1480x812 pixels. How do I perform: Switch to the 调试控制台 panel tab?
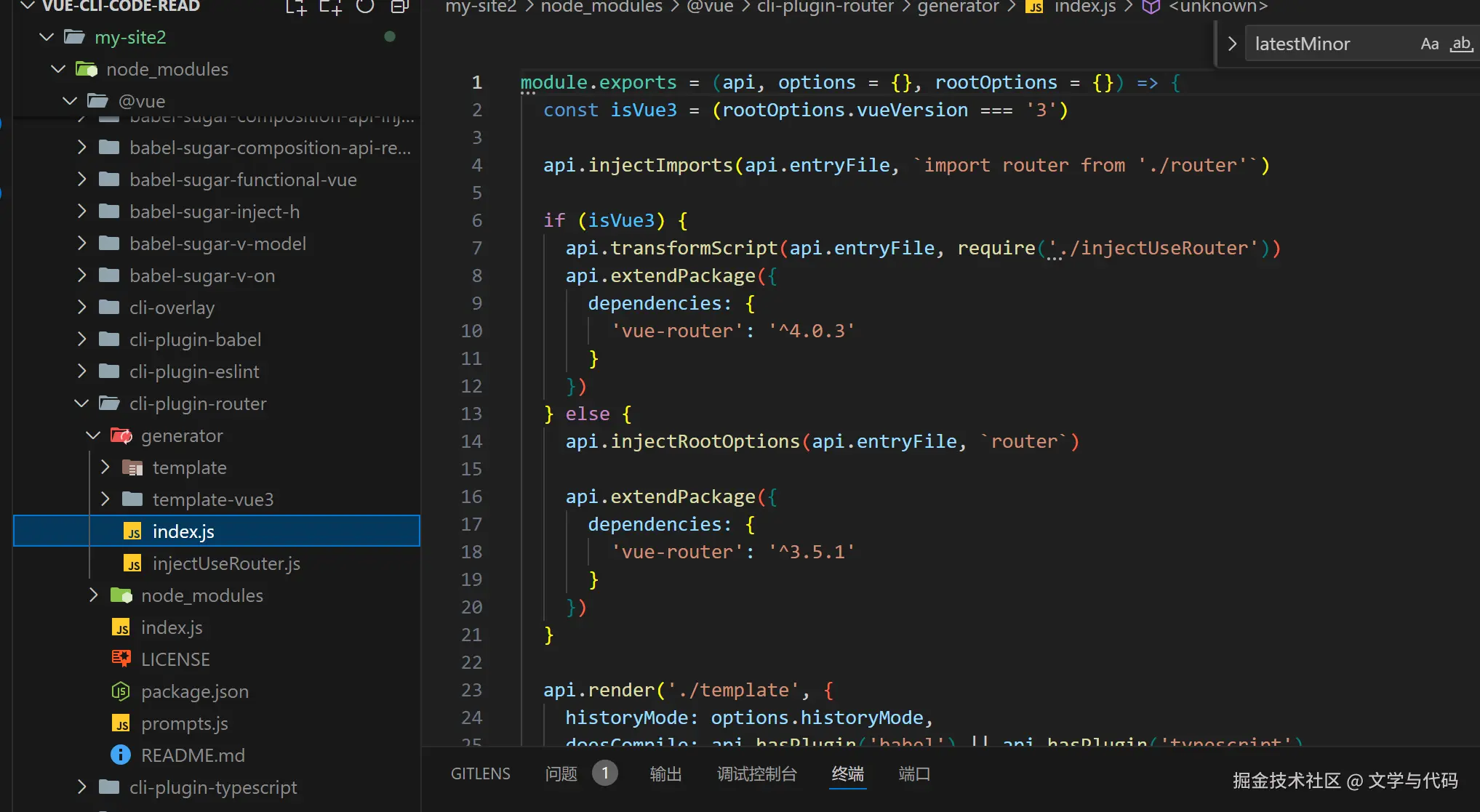click(x=756, y=774)
